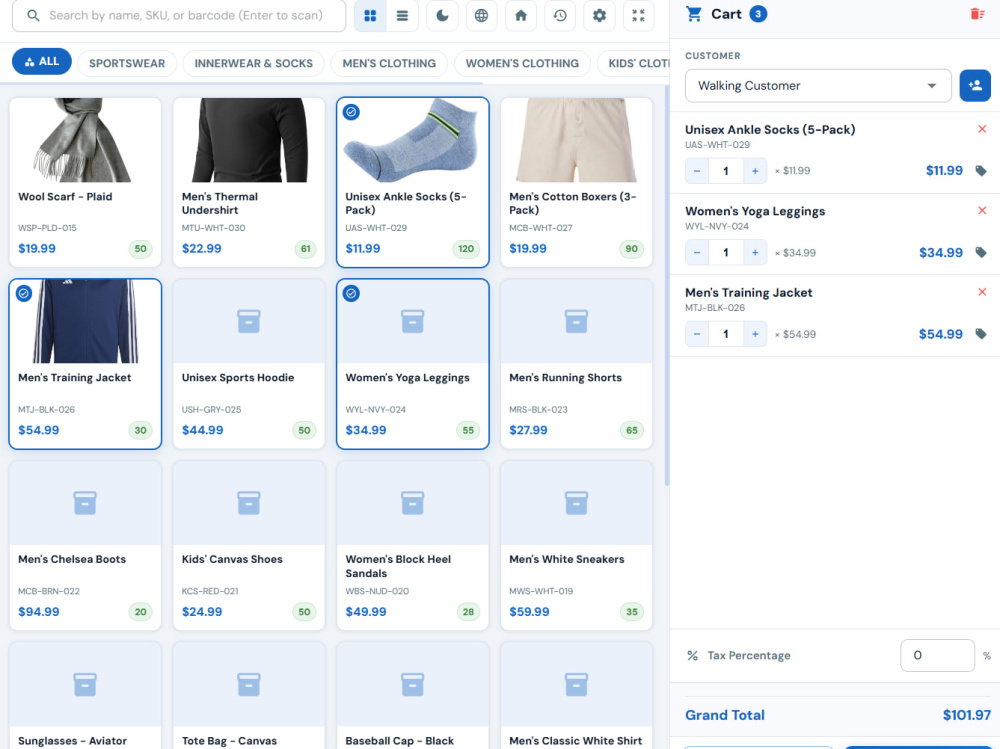The image size is (1000, 749).
Task: Click stock badge 120 on Ankle Socks
Action: pos(466,249)
